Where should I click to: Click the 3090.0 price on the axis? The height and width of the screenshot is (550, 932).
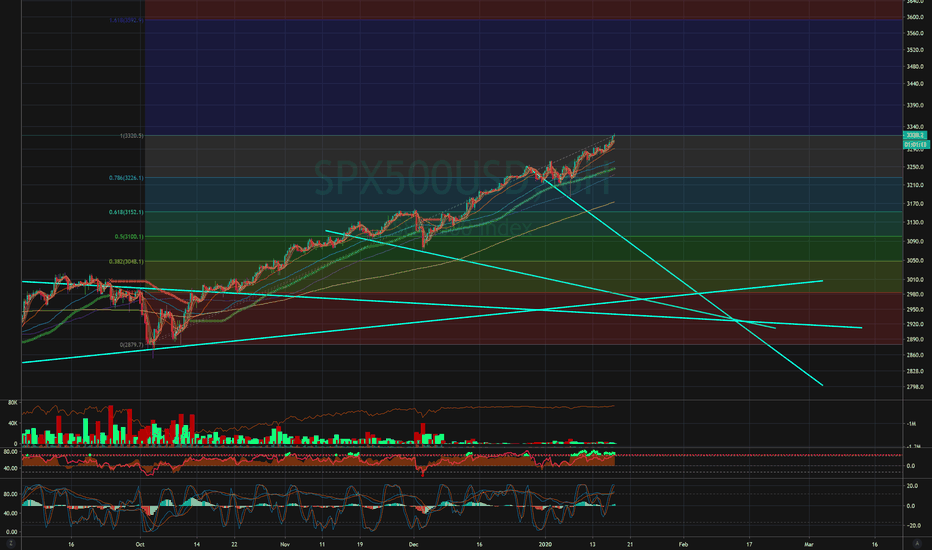(915, 241)
